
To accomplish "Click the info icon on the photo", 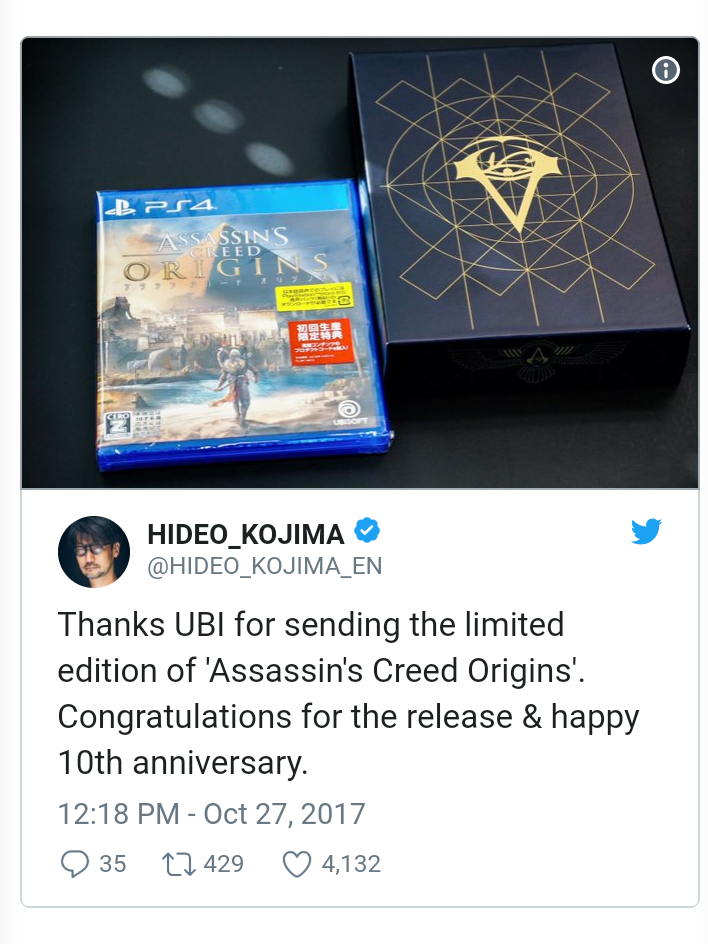I will 666,70.
